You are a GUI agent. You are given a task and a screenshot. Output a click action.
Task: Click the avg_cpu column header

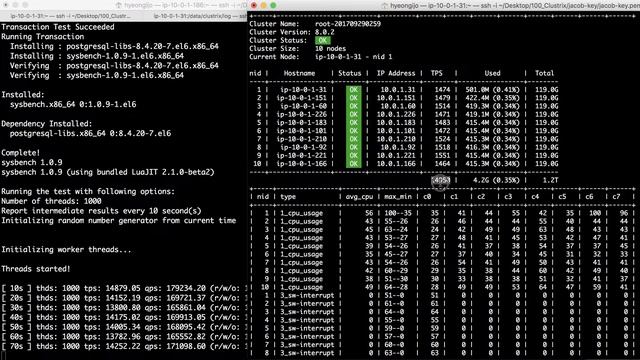pos(359,197)
